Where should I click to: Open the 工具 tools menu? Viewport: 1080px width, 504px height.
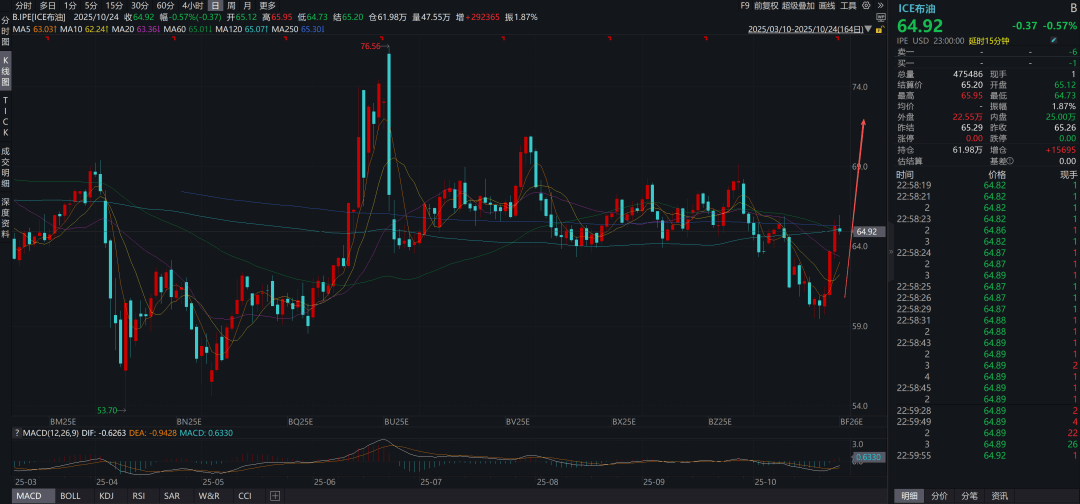[x=848, y=5]
